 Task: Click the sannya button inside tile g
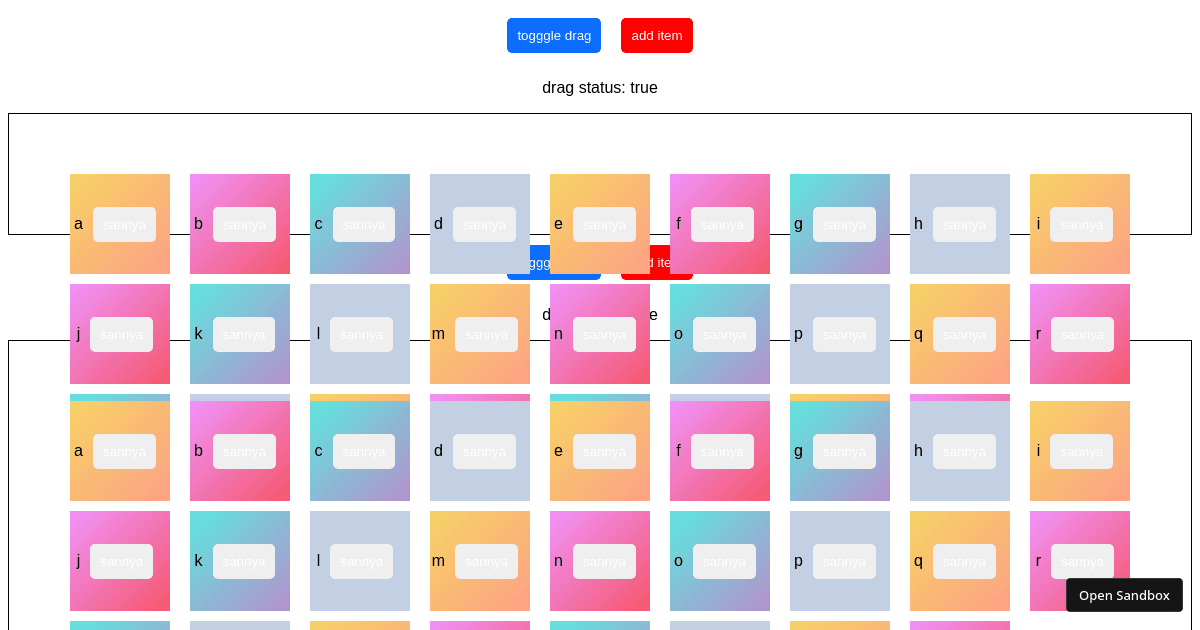(x=843, y=224)
